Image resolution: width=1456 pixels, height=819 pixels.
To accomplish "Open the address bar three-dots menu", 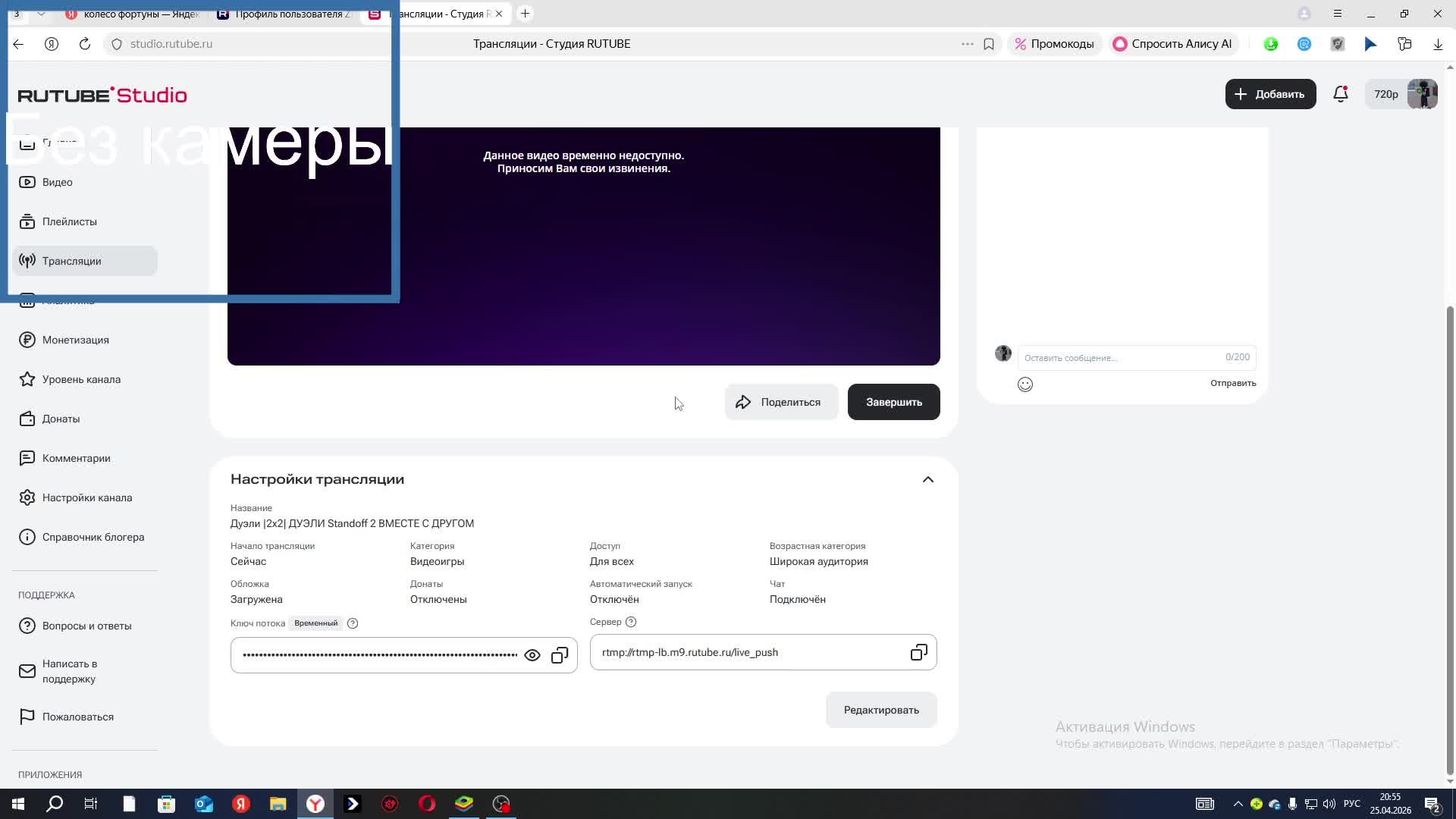I will coord(967,44).
